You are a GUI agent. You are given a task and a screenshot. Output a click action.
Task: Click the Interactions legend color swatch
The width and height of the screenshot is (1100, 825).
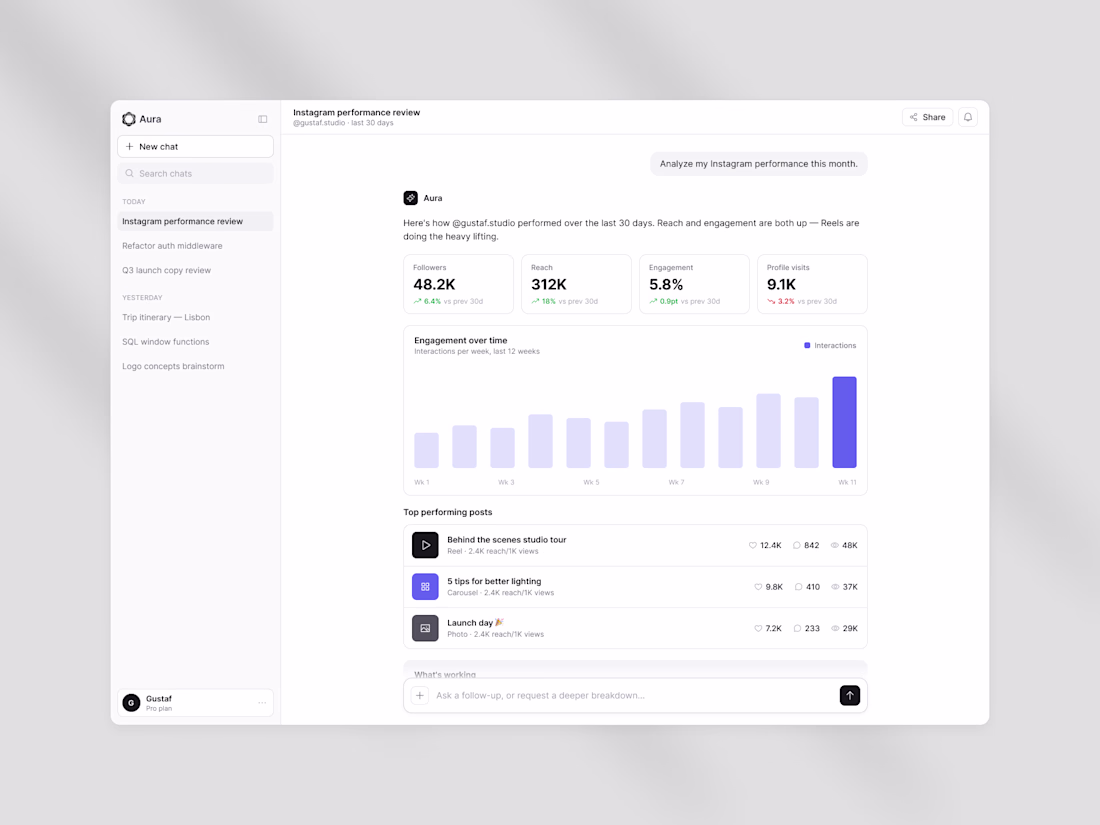pos(807,345)
